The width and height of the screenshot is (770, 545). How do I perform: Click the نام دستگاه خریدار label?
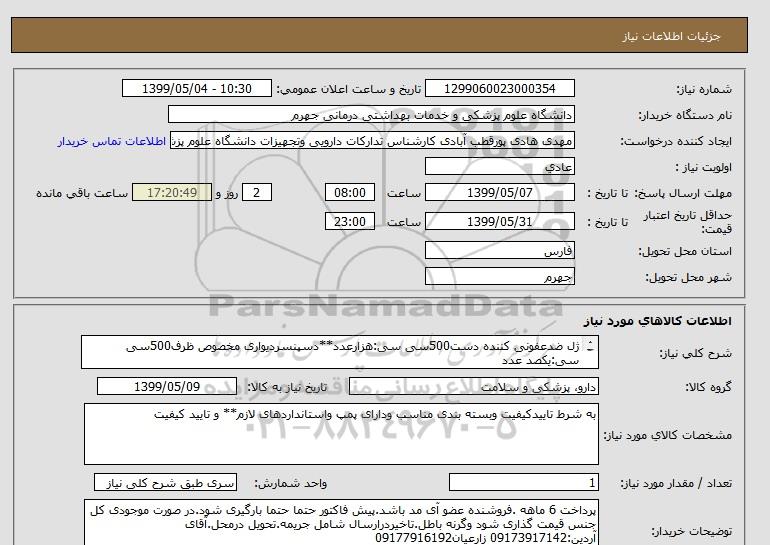pos(685,115)
